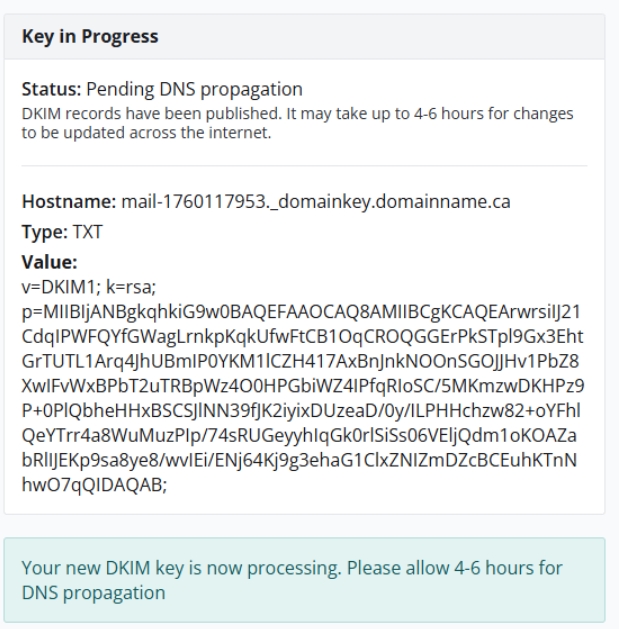Click the green DKIM key processing notification
The image size is (619, 629).
point(304,579)
